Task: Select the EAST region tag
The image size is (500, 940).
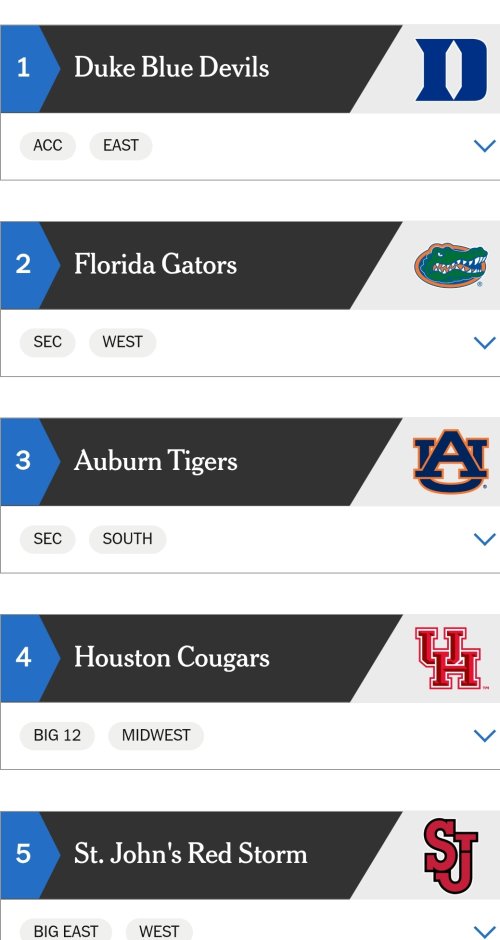Action: coord(121,146)
